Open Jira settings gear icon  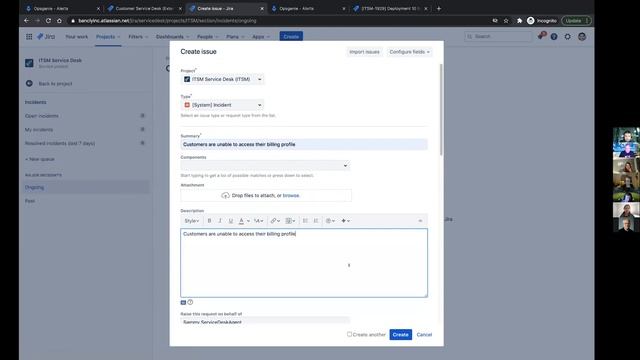pos(568,37)
